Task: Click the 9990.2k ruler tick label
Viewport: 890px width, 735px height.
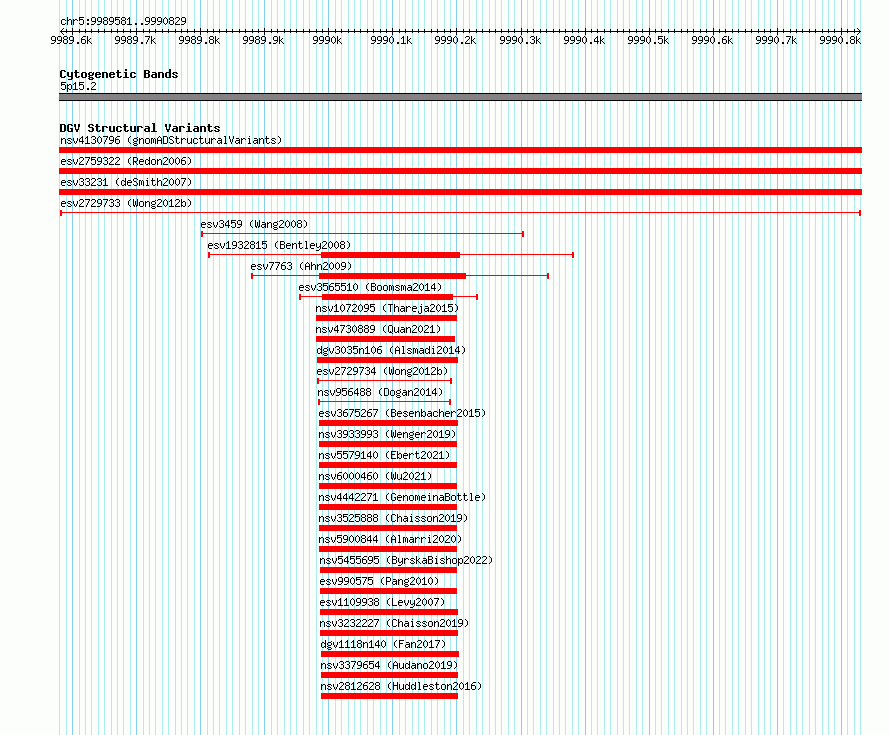Action: coord(455,40)
